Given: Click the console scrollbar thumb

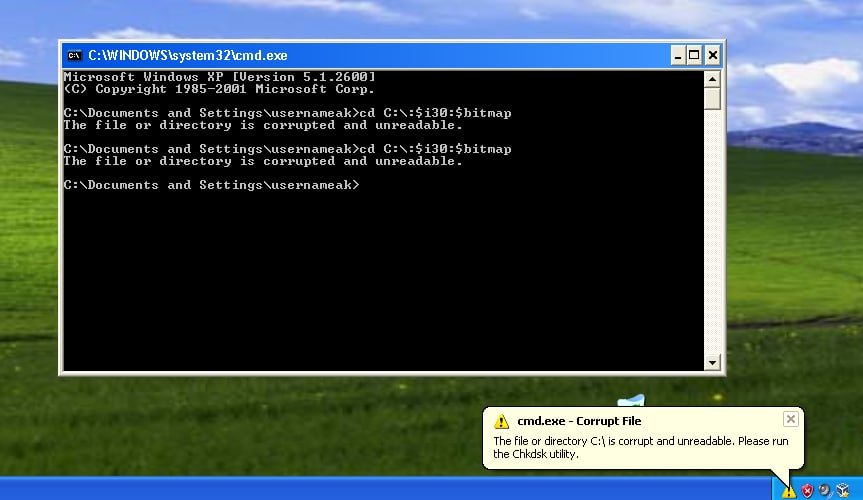Looking at the screenshot, I should coord(712,99).
